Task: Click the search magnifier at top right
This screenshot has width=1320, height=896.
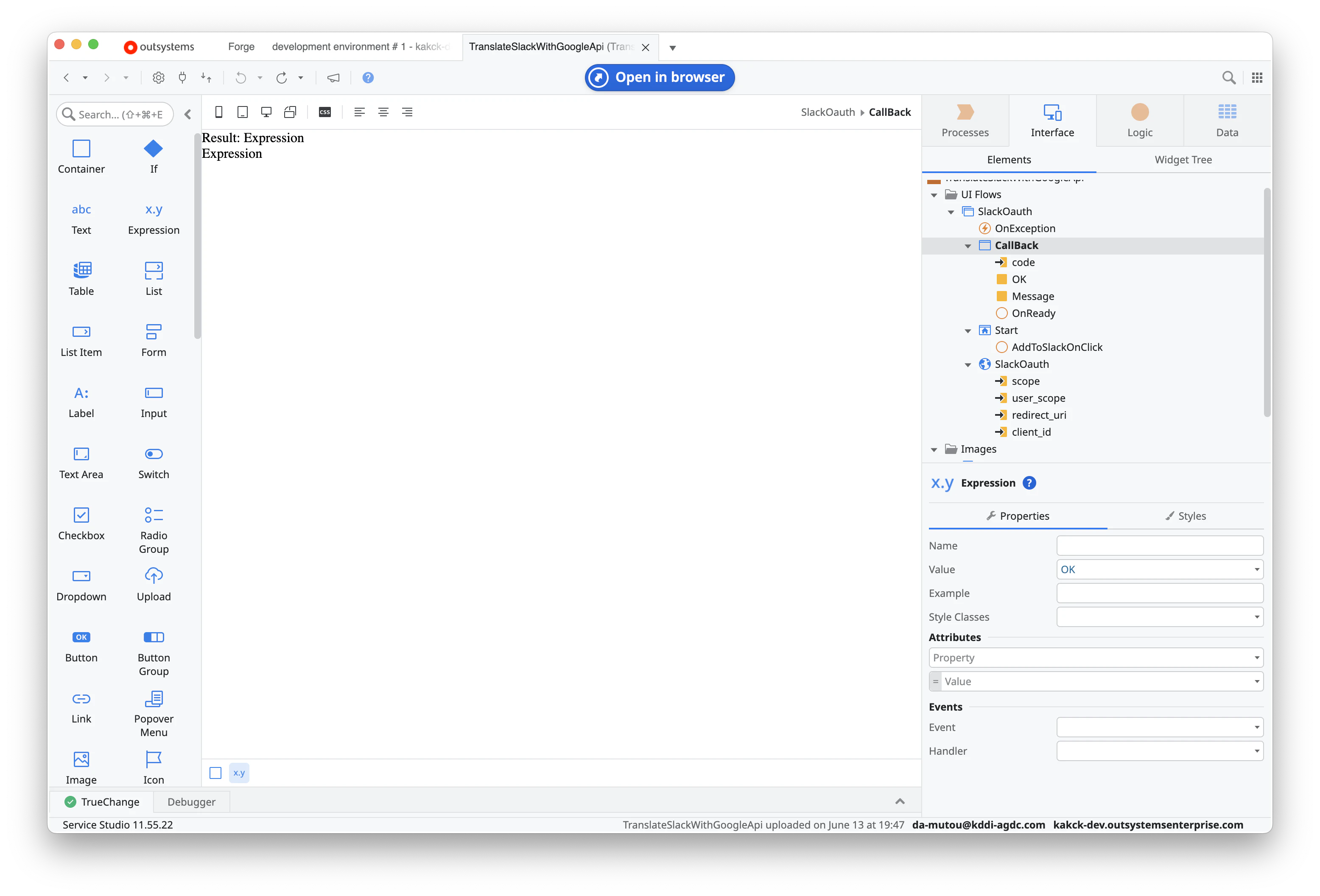Action: click(1228, 77)
